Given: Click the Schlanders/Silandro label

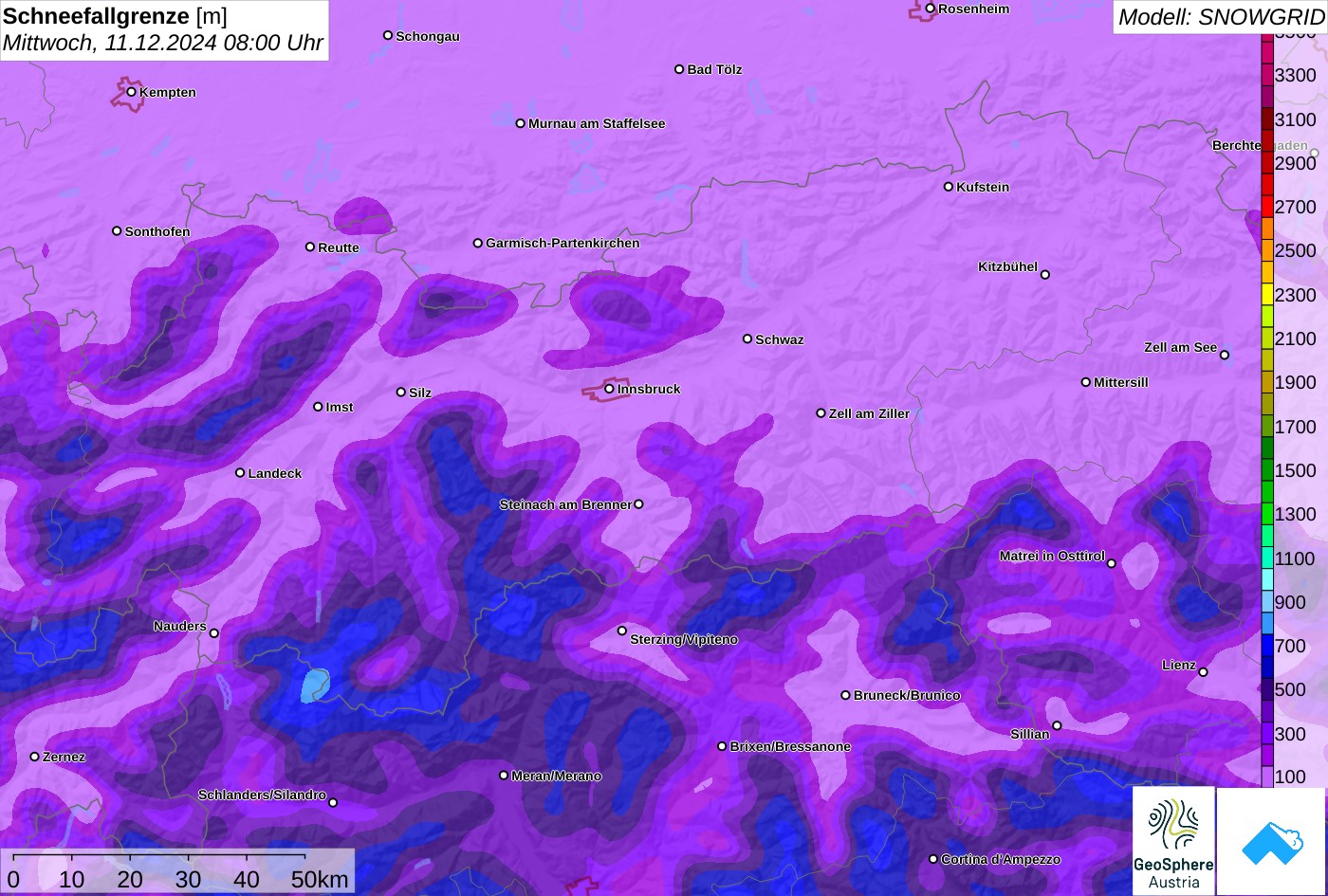Looking at the screenshot, I should pos(262,795).
